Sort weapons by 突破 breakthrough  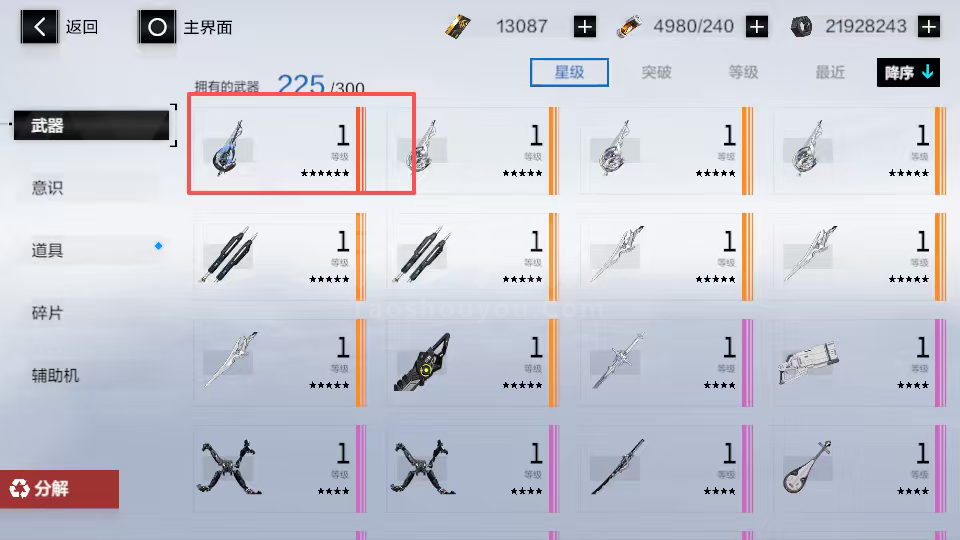tap(656, 72)
